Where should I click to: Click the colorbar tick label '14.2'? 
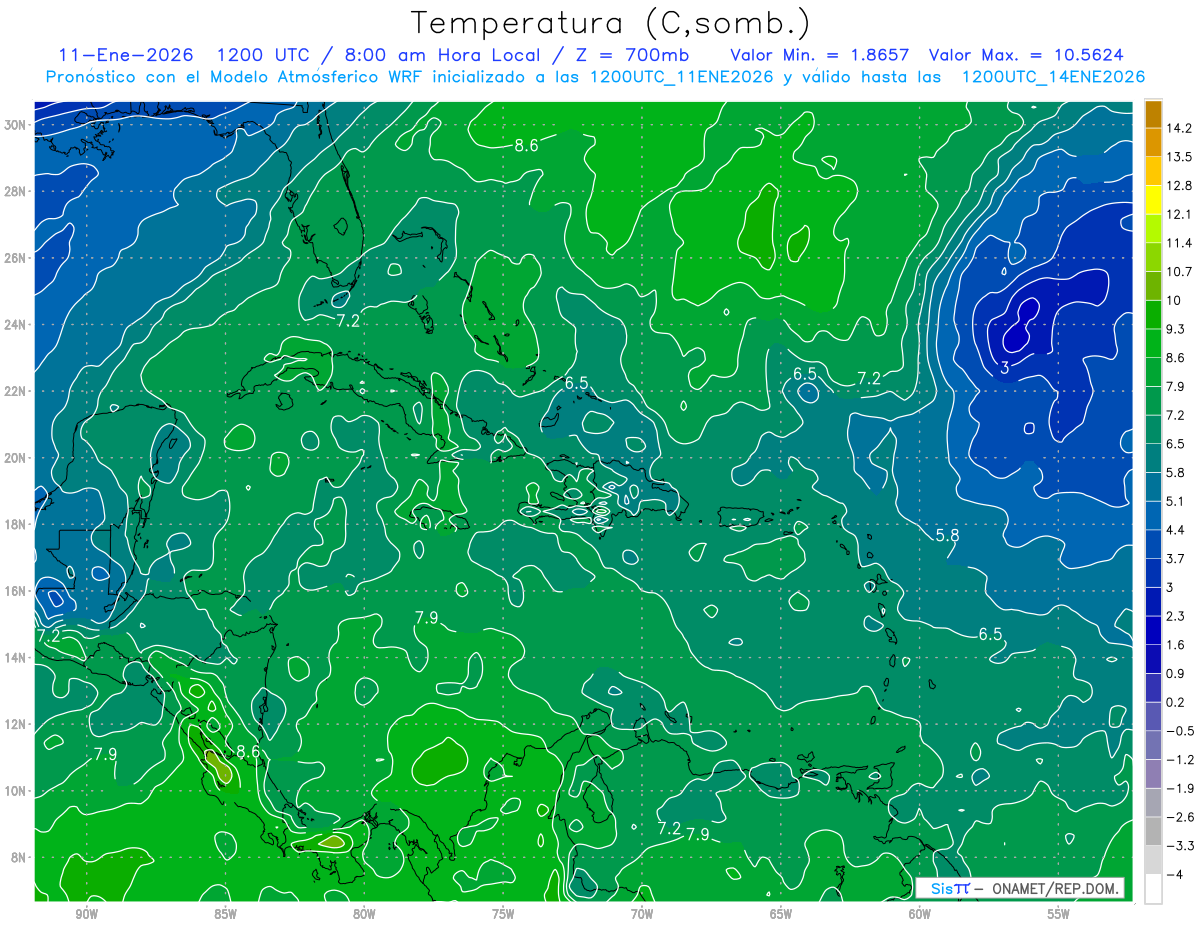(1180, 128)
